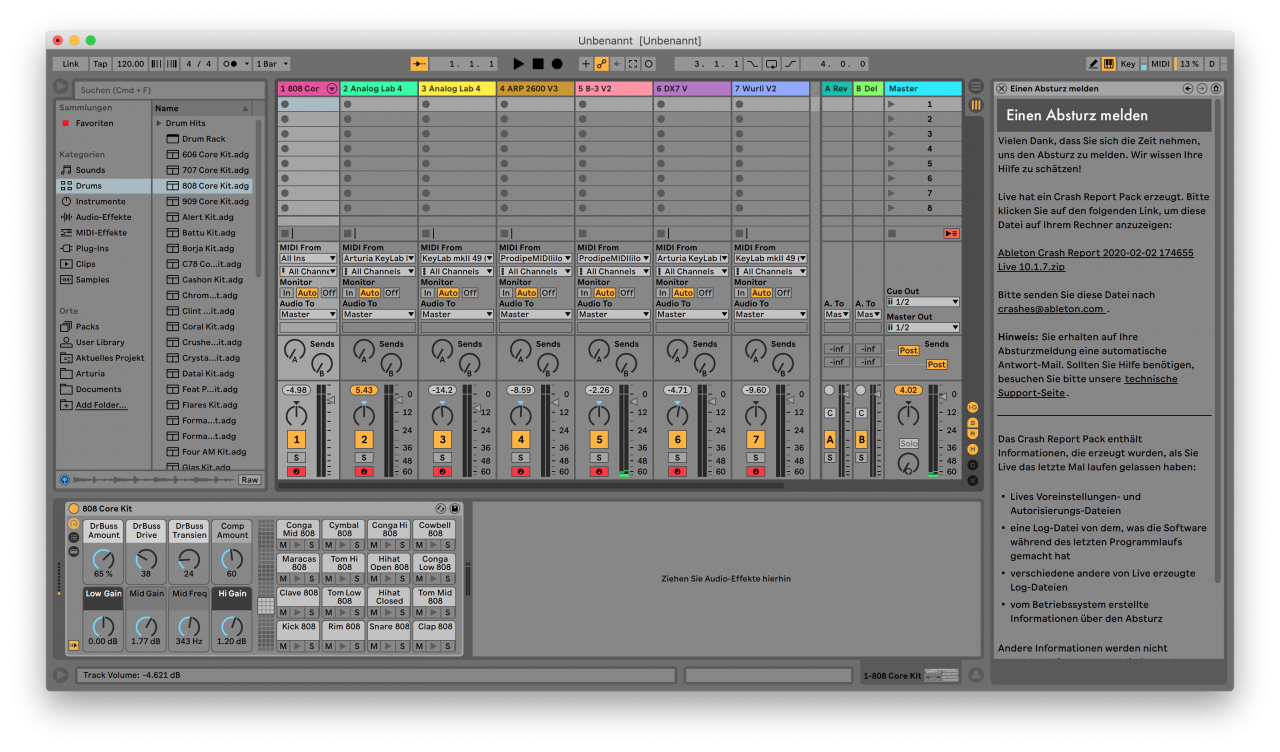
Task: Select the A Rev return track header
Action: [x=836, y=89]
